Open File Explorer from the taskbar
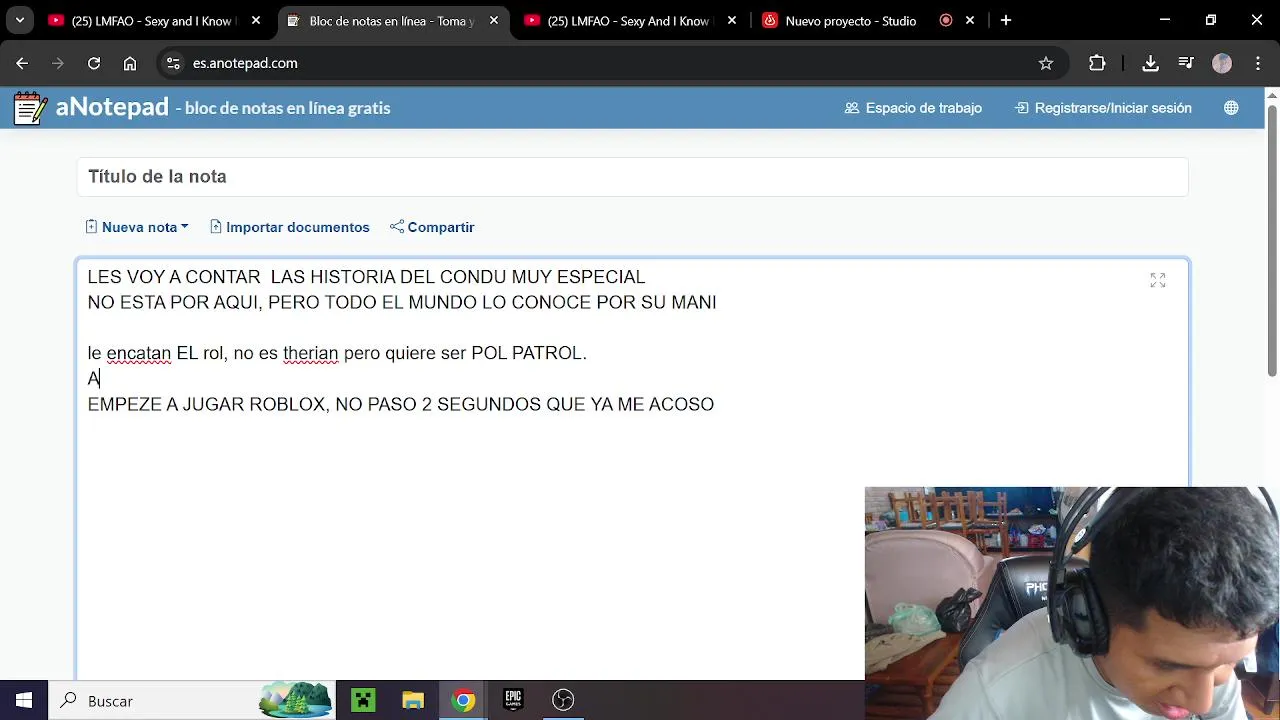 [x=413, y=701]
